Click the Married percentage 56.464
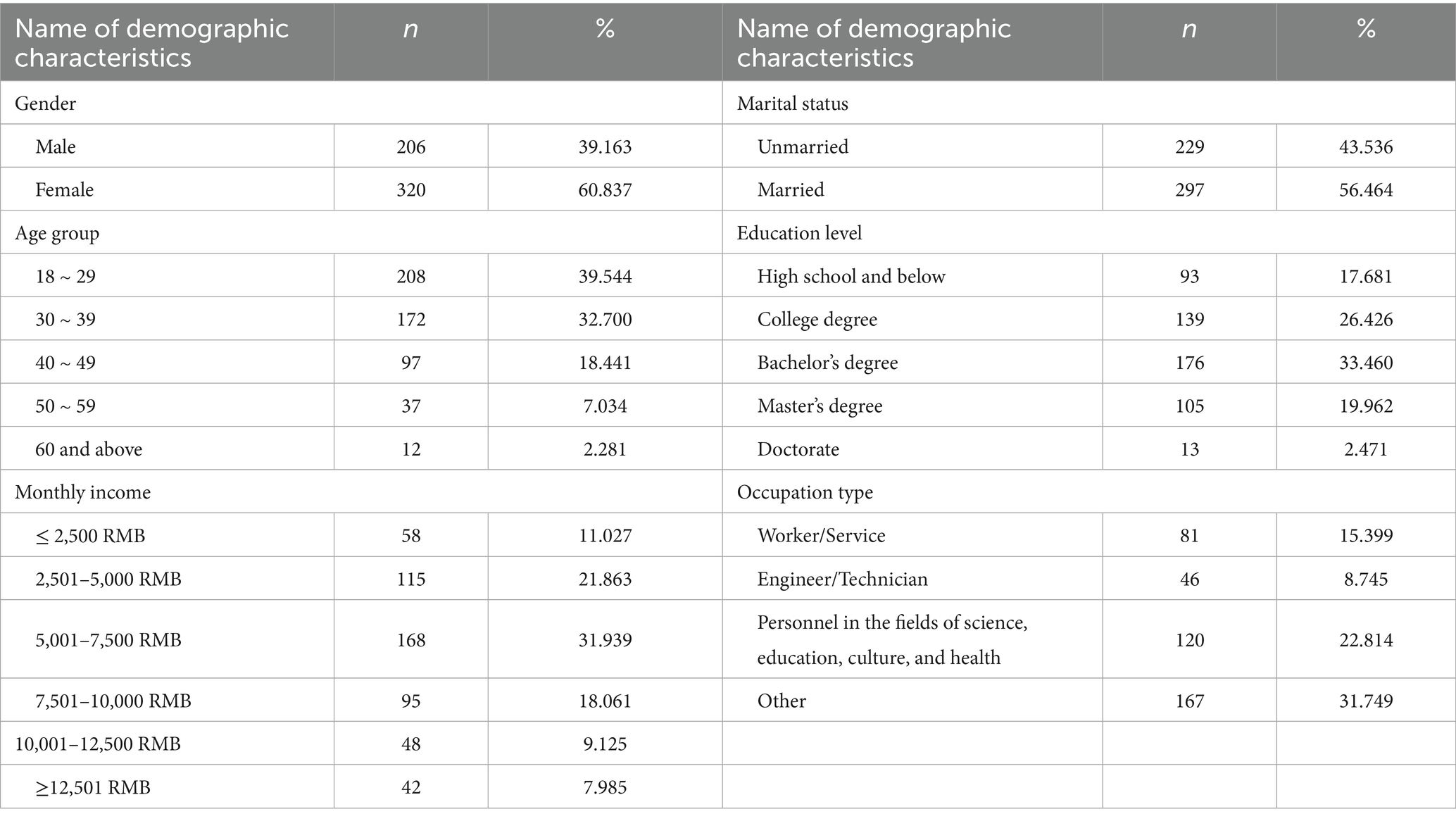This screenshot has height=821, width=1456. coord(1365,189)
